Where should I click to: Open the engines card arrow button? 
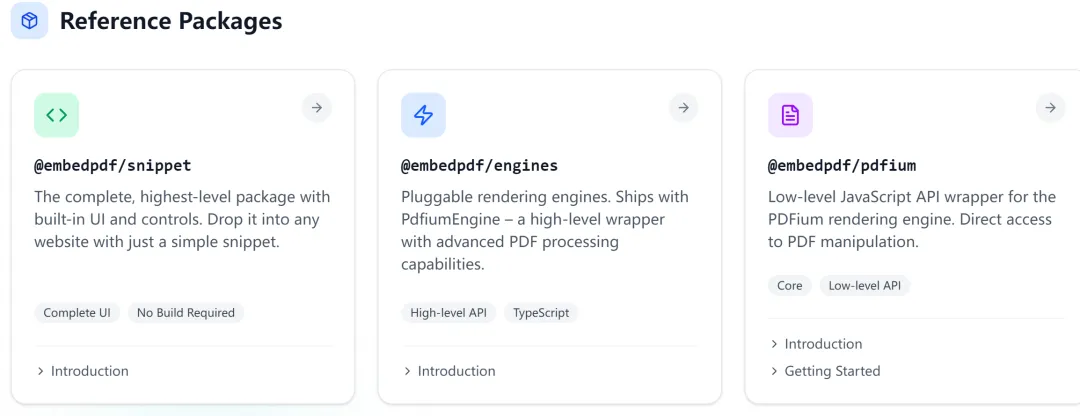click(683, 108)
